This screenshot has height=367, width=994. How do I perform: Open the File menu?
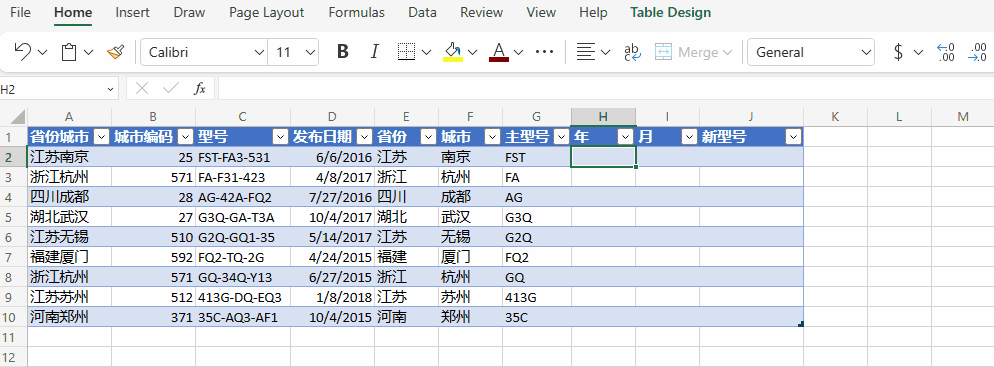click(x=20, y=12)
